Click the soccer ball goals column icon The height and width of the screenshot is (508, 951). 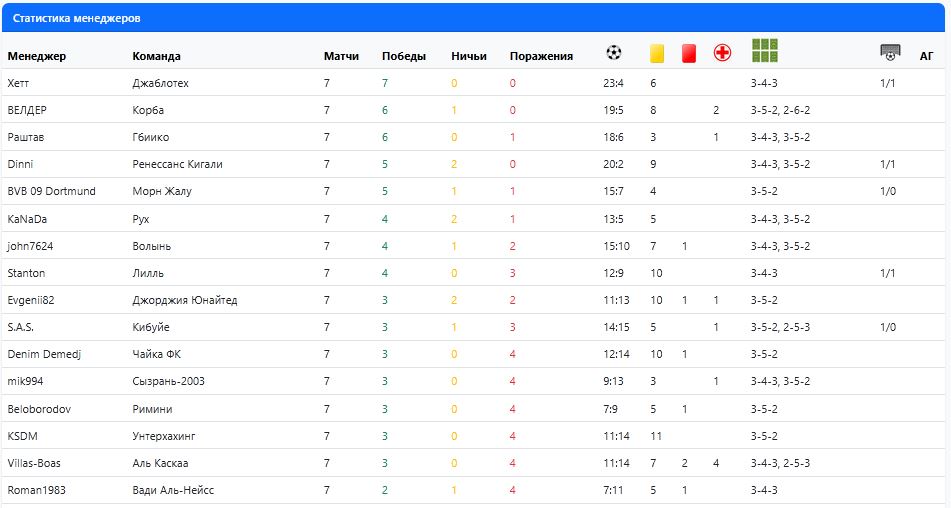pos(614,53)
